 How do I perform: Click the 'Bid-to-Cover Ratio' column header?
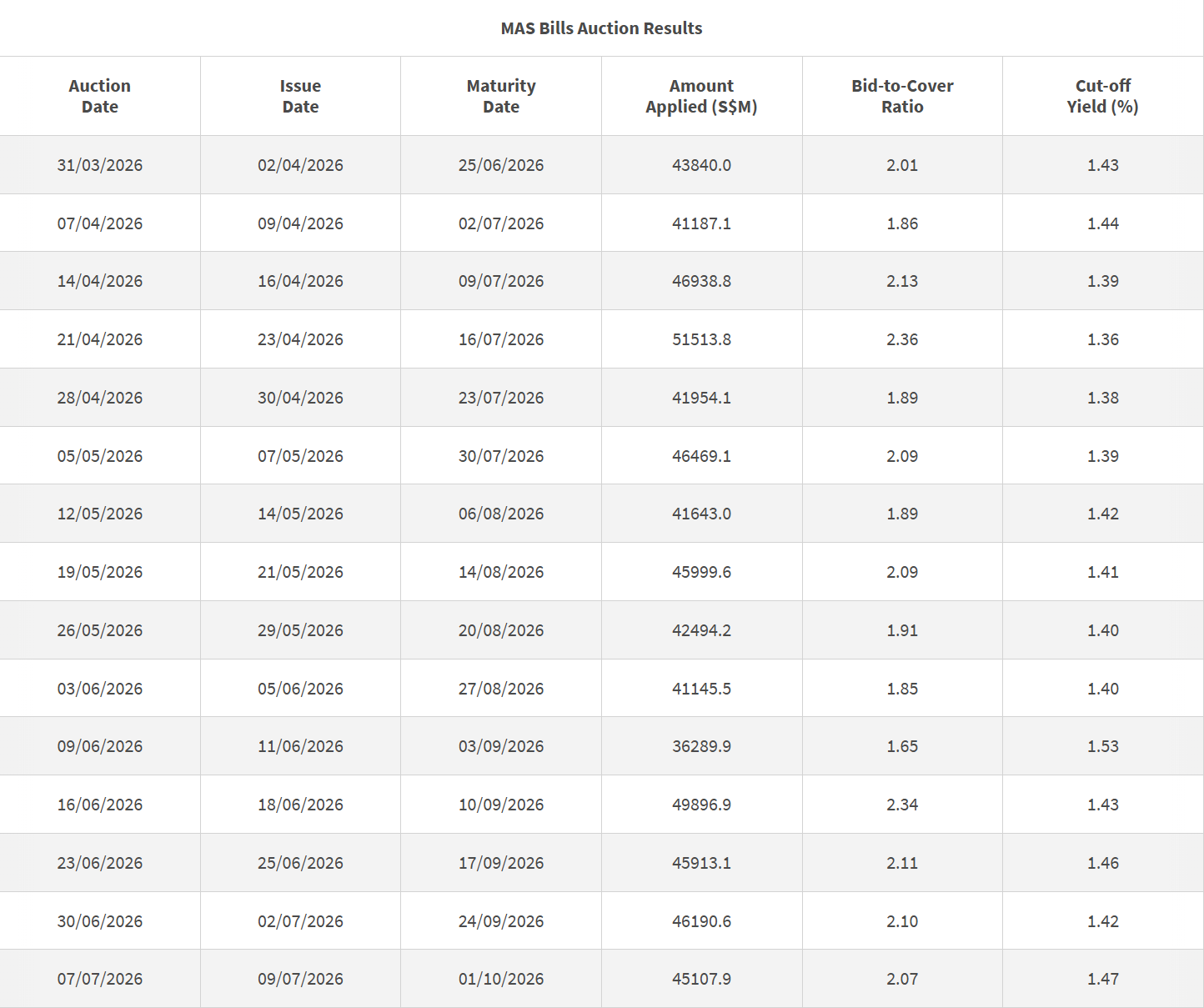902,96
